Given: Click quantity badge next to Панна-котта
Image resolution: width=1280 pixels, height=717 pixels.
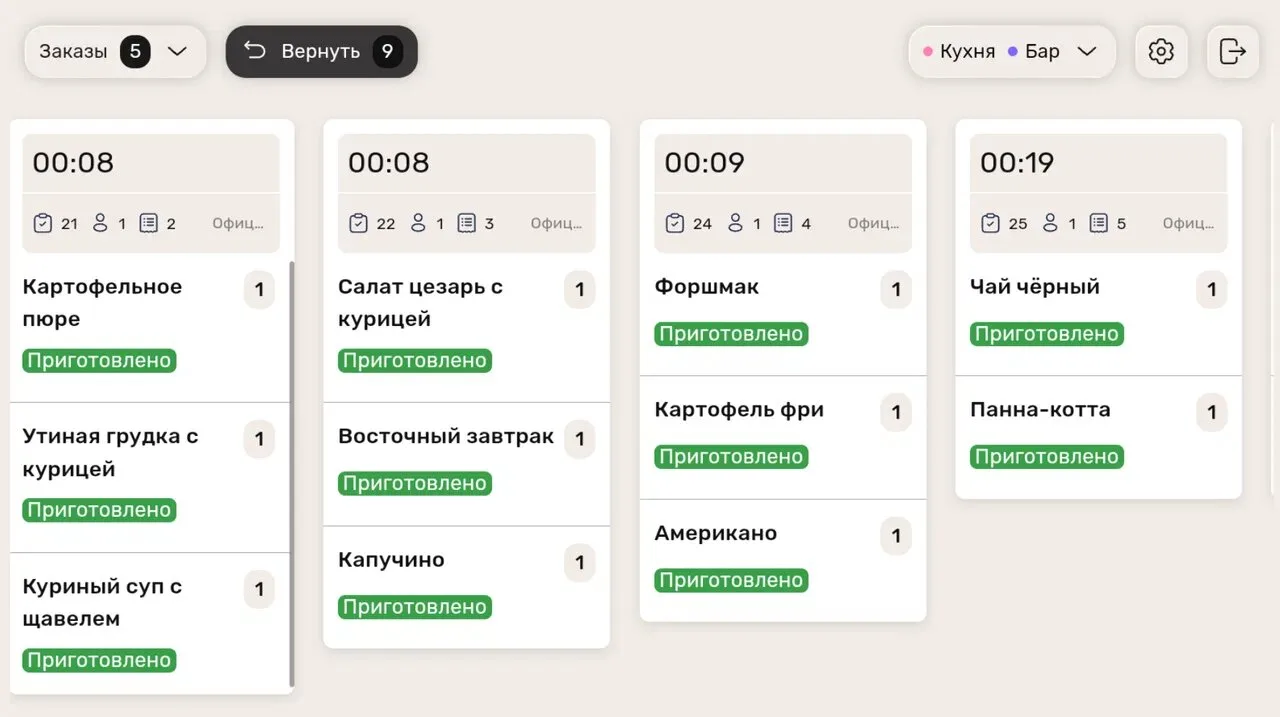Looking at the screenshot, I should [1212, 413].
